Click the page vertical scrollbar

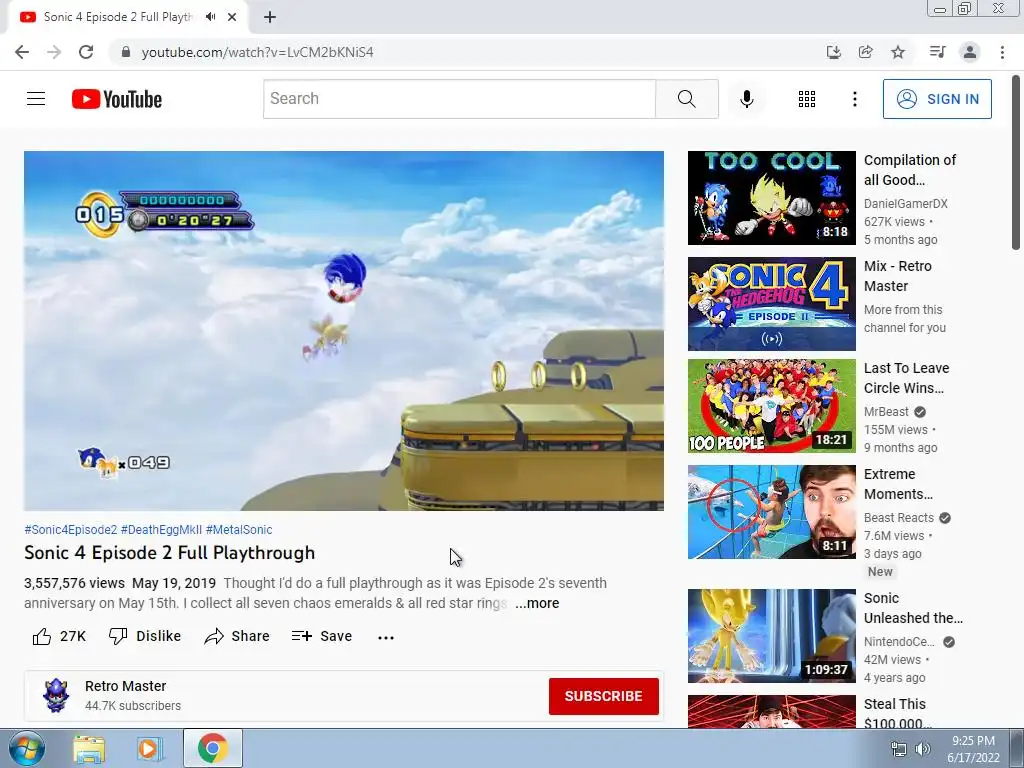[x=1016, y=162]
